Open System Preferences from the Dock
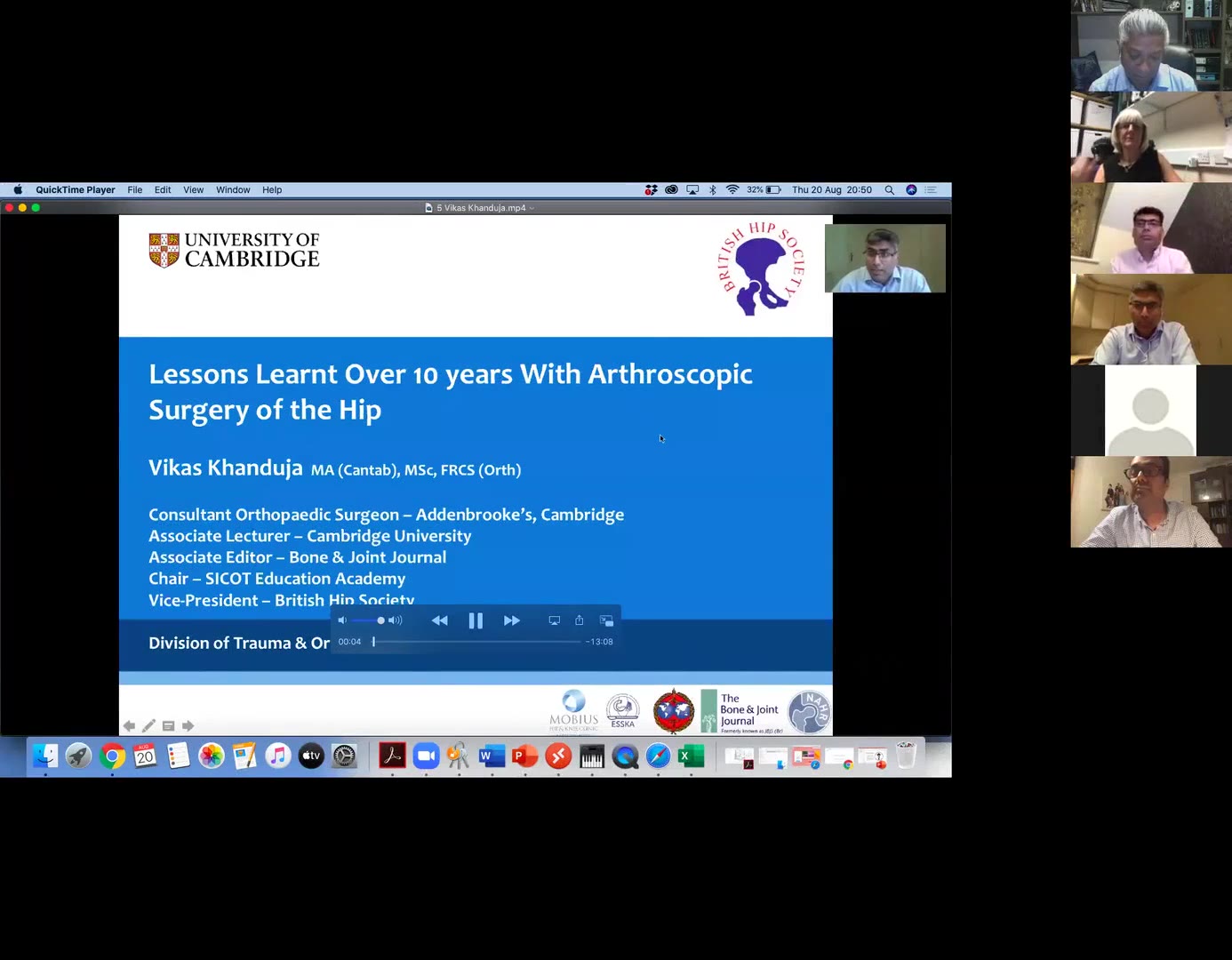The image size is (1232, 960). [344, 756]
